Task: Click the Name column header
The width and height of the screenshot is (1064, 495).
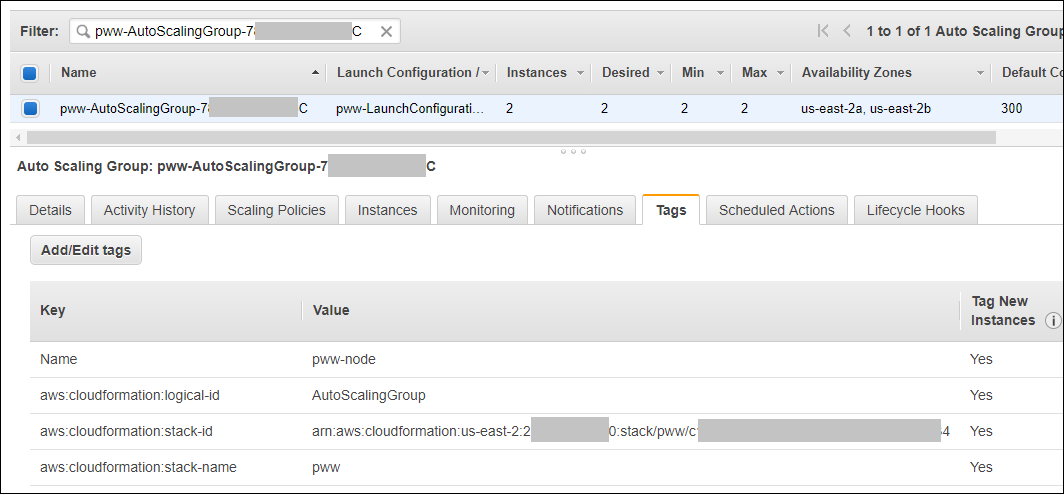Action: coord(79,73)
